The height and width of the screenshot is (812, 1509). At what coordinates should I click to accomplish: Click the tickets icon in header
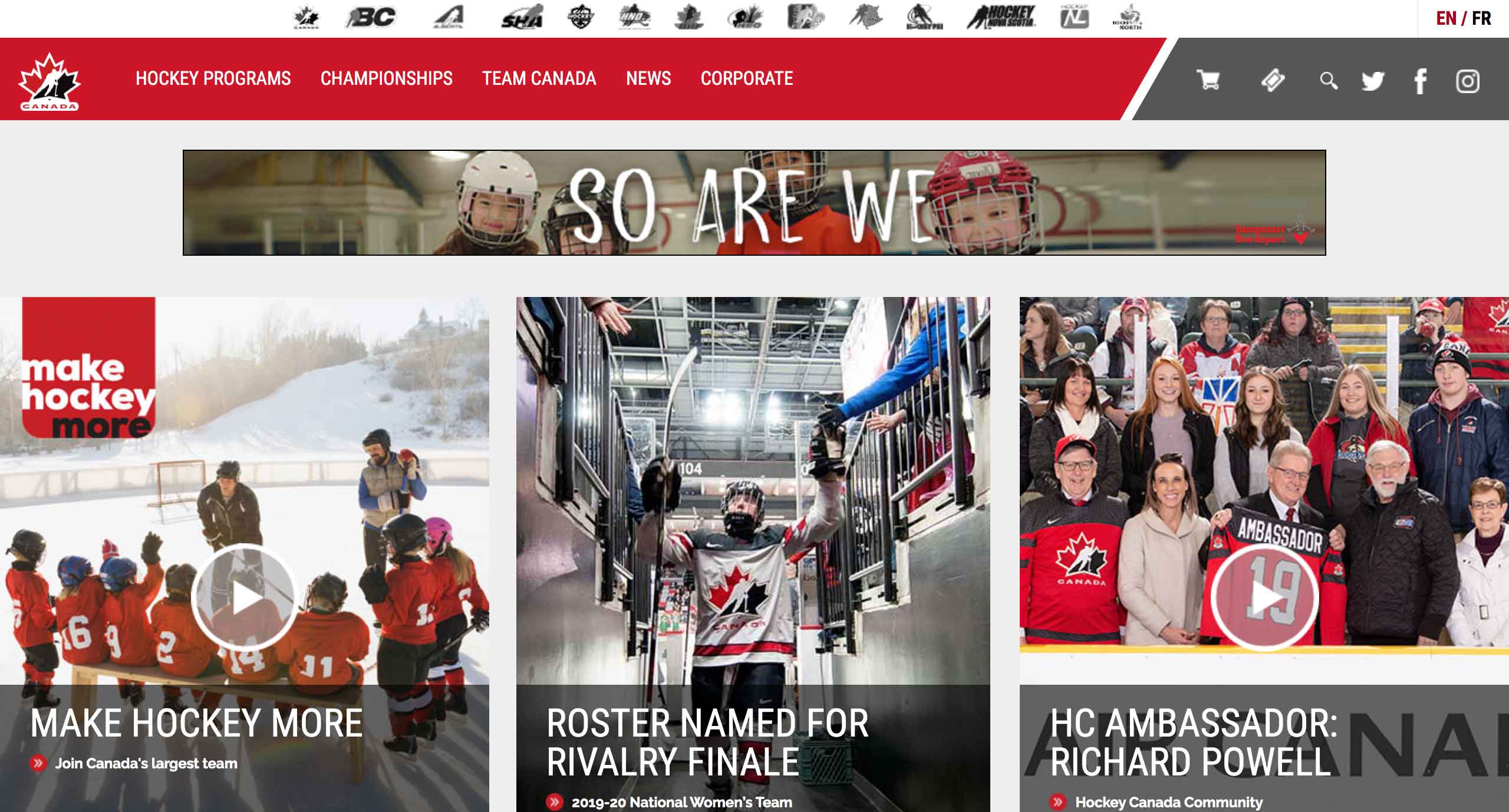[1273, 80]
